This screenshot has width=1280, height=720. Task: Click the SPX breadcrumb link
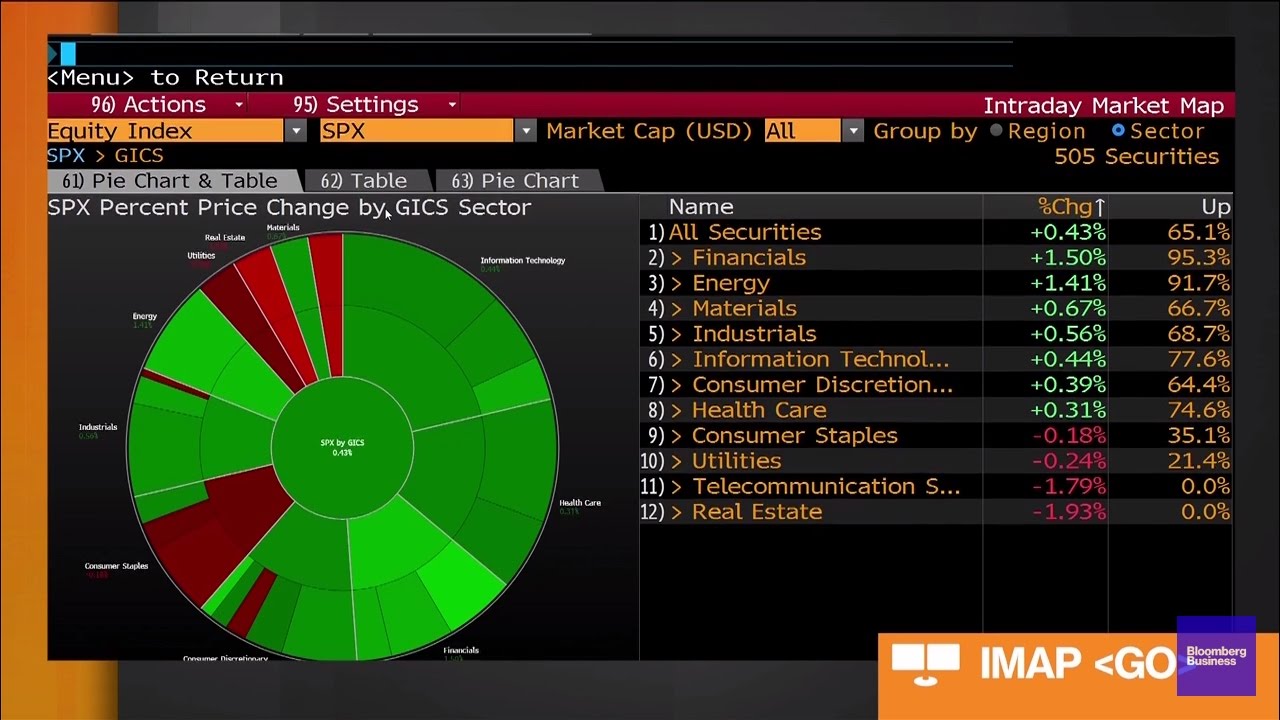66,156
